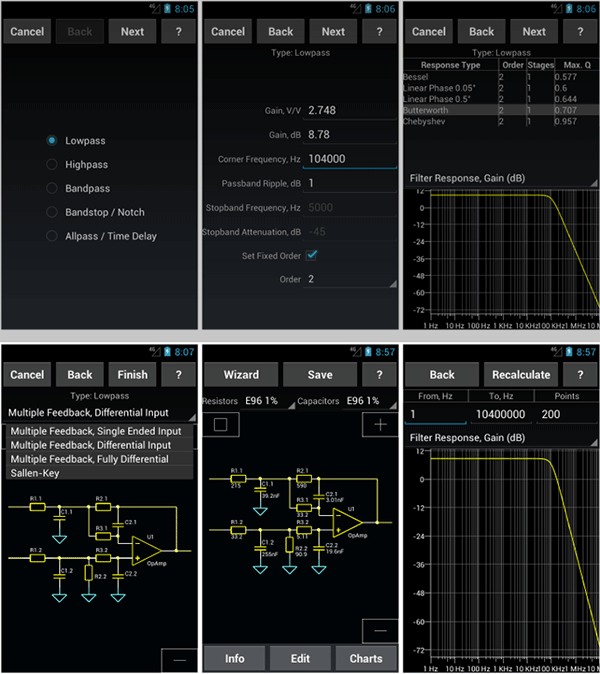Open the Resistors E96 1% dropdown
The width and height of the screenshot is (600, 674).
(270, 401)
